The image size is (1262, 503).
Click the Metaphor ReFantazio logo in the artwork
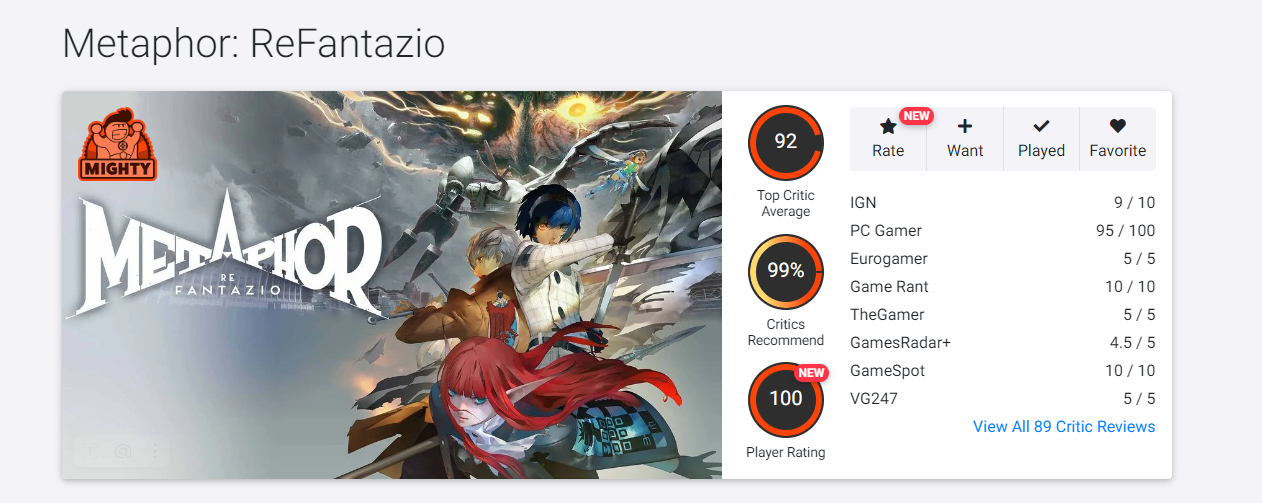click(225, 260)
